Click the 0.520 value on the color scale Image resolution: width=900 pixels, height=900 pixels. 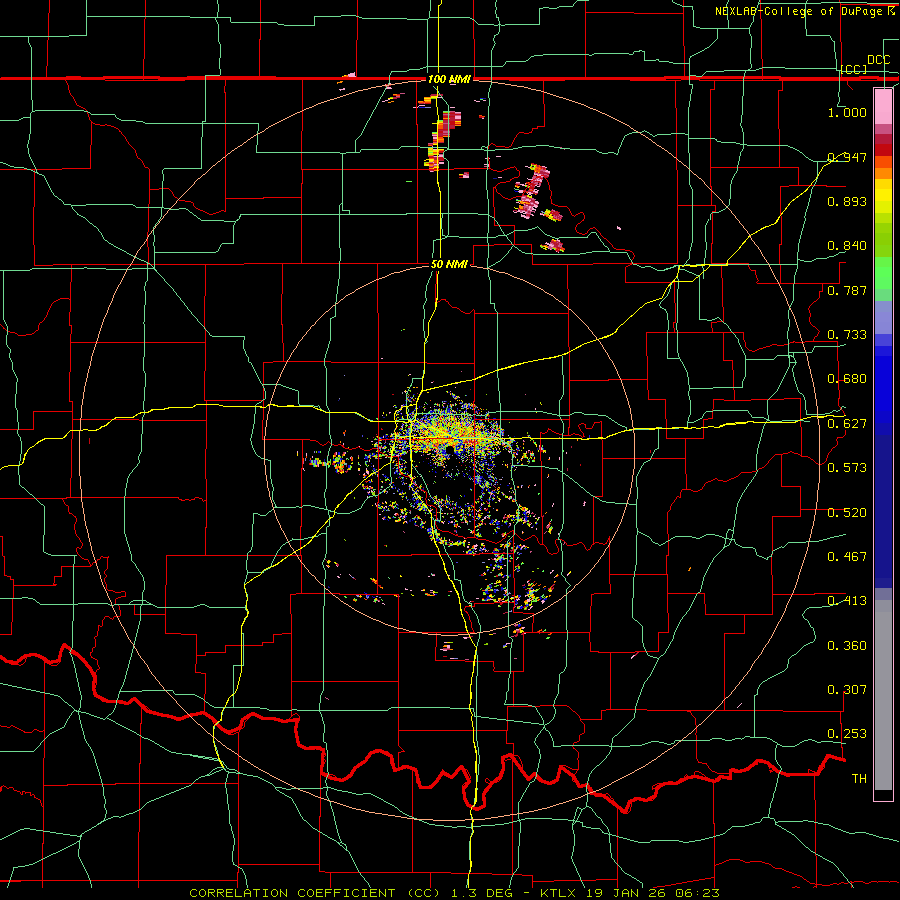847,513
